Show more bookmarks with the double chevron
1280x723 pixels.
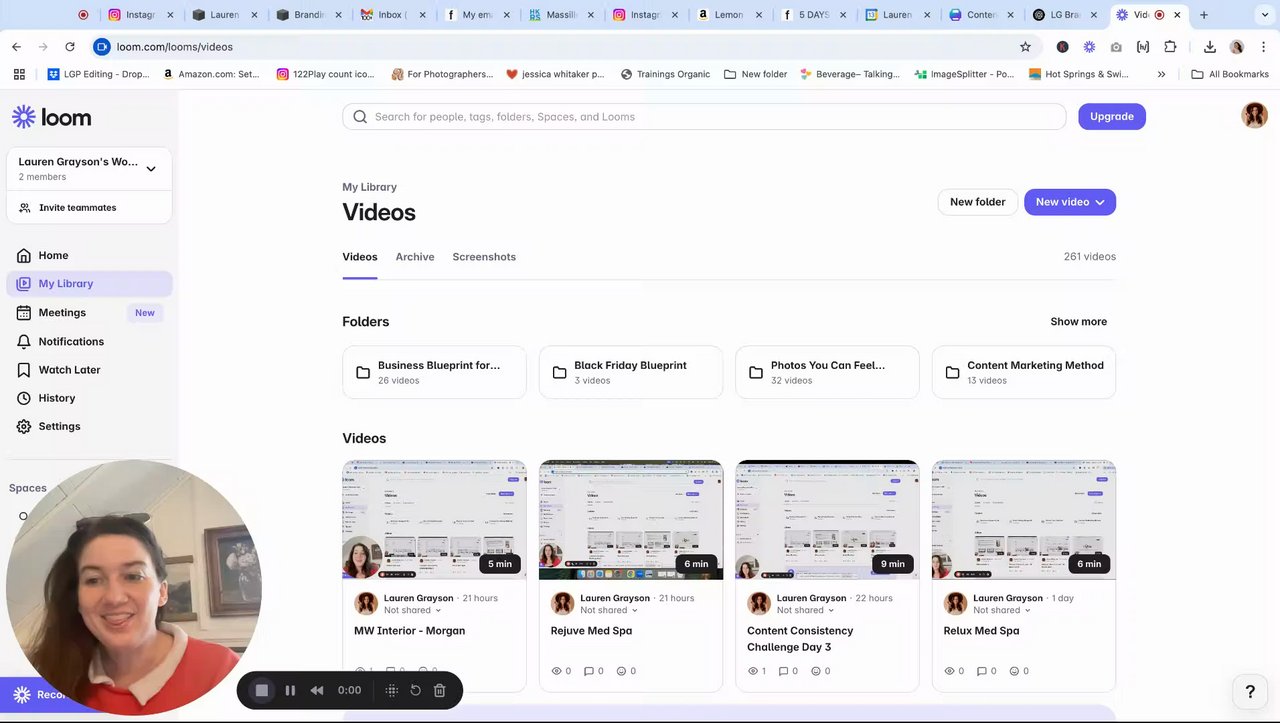pos(1161,74)
